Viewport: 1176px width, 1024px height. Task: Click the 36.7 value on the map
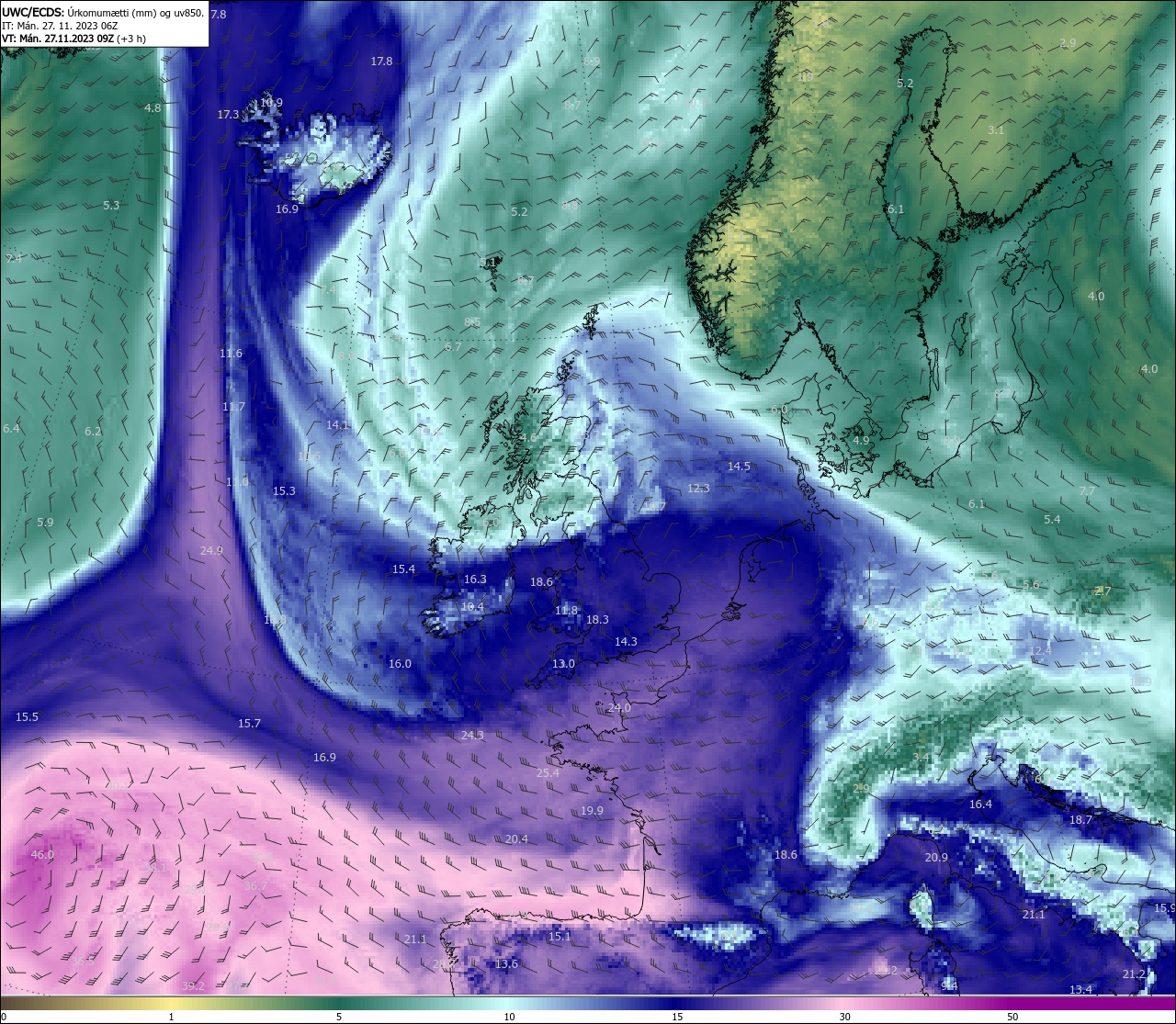point(255,886)
